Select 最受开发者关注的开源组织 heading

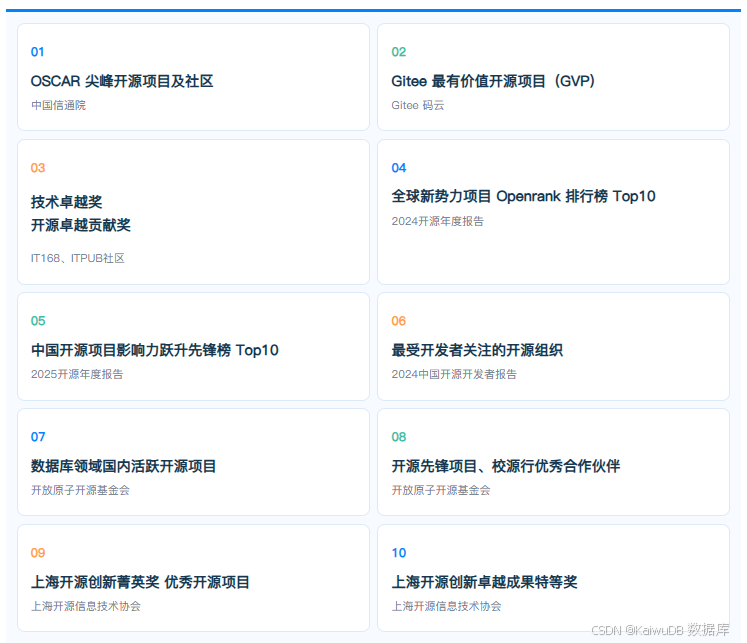tap(477, 350)
